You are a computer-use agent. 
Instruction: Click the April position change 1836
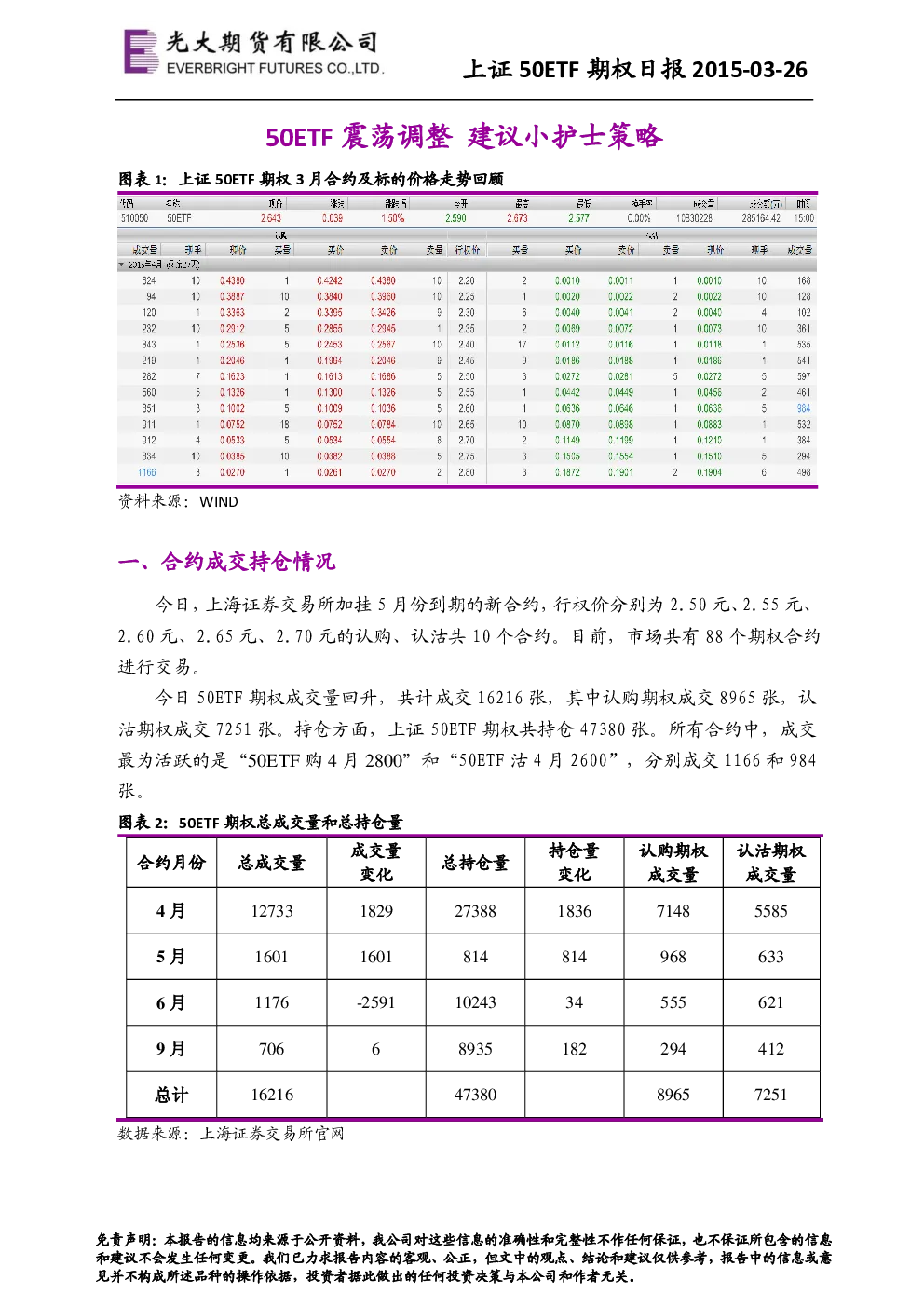[x=574, y=911]
